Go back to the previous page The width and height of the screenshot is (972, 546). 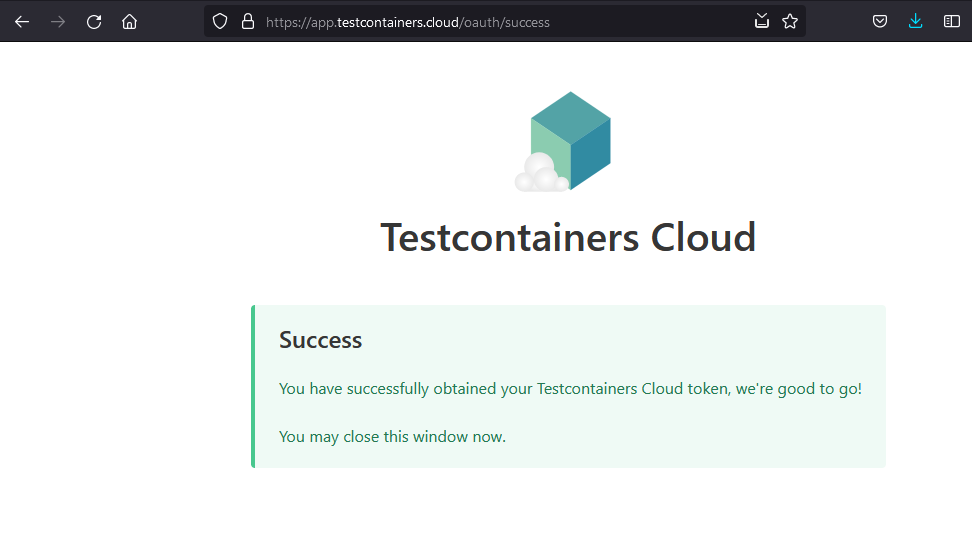22,21
